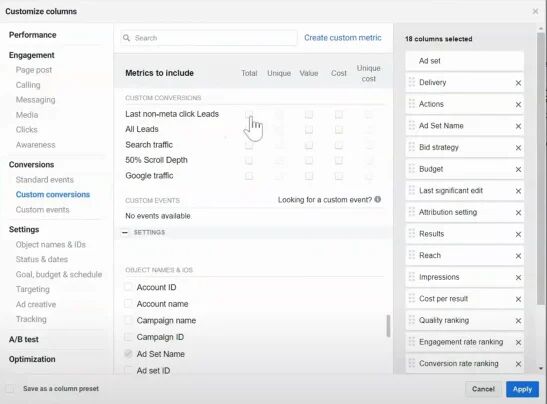The width and height of the screenshot is (547, 404).
Task: Check Total for 50% Scroll Depth
Action: (x=249, y=160)
